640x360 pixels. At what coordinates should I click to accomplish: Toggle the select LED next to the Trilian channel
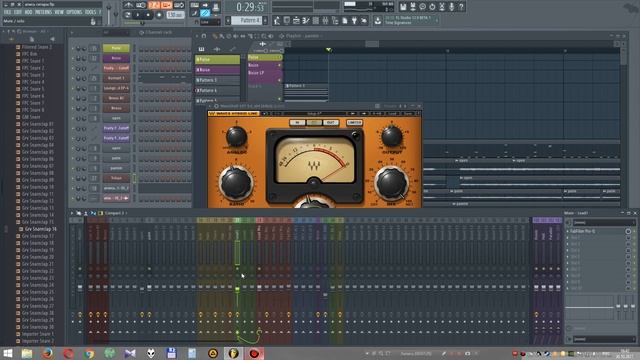click(134, 178)
